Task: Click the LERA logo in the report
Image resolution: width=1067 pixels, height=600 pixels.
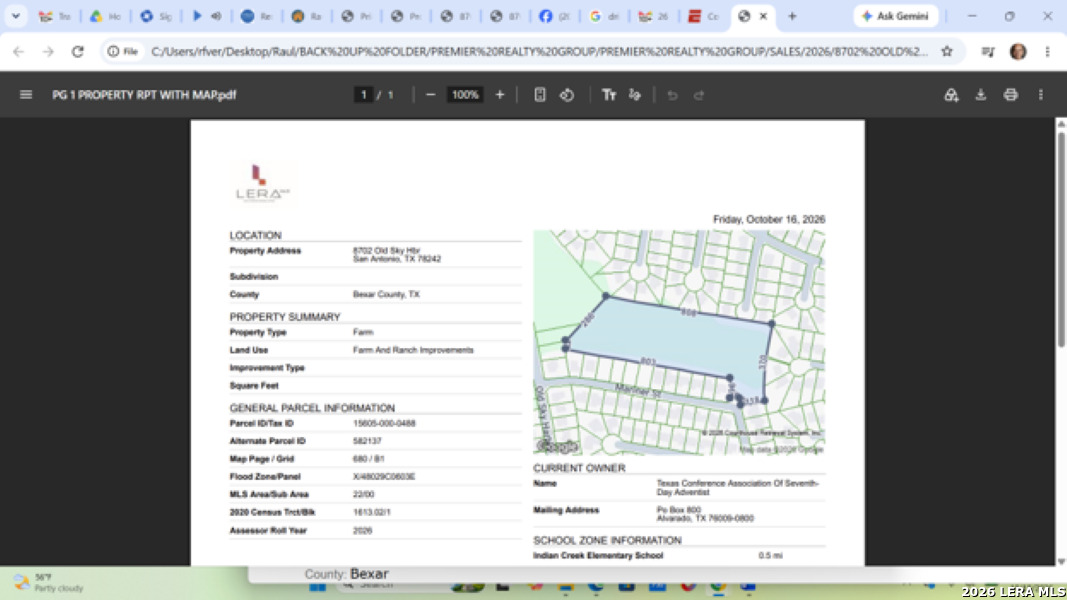Action: click(x=262, y=184)
